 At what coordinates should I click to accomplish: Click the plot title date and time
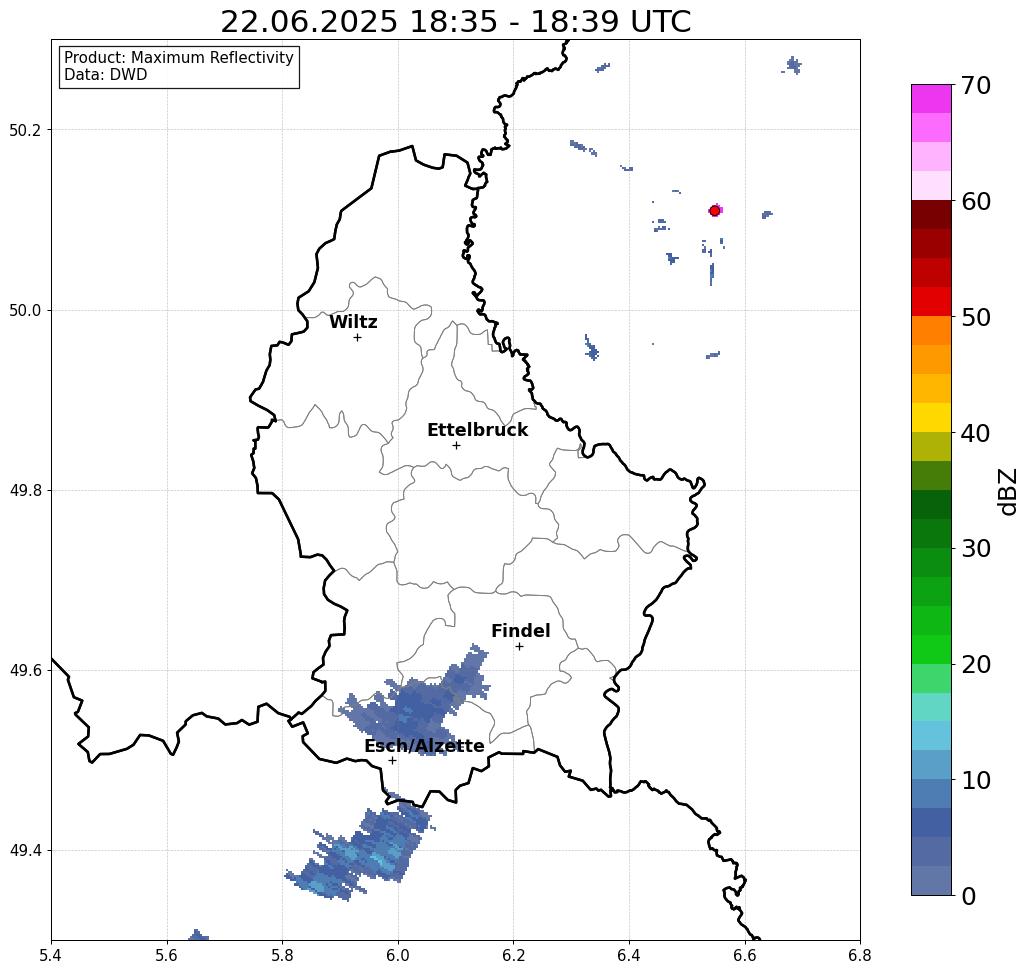point(455,22)
